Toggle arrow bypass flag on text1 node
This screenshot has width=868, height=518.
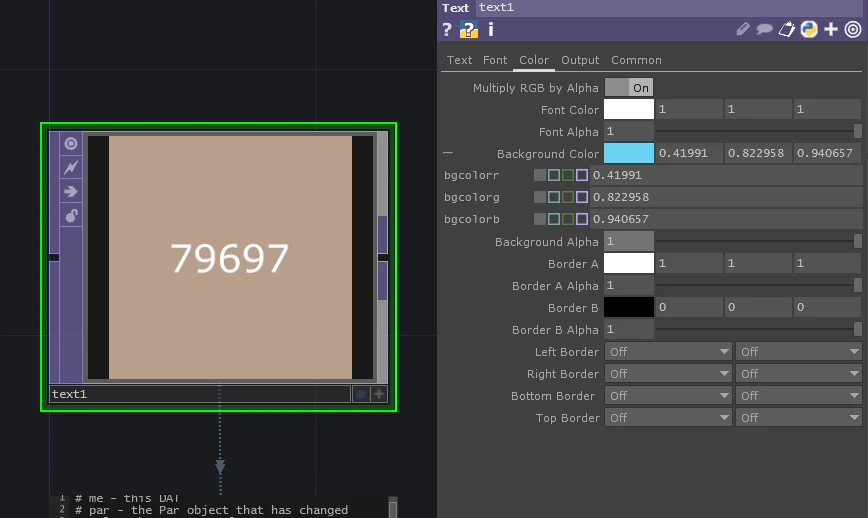71,191
